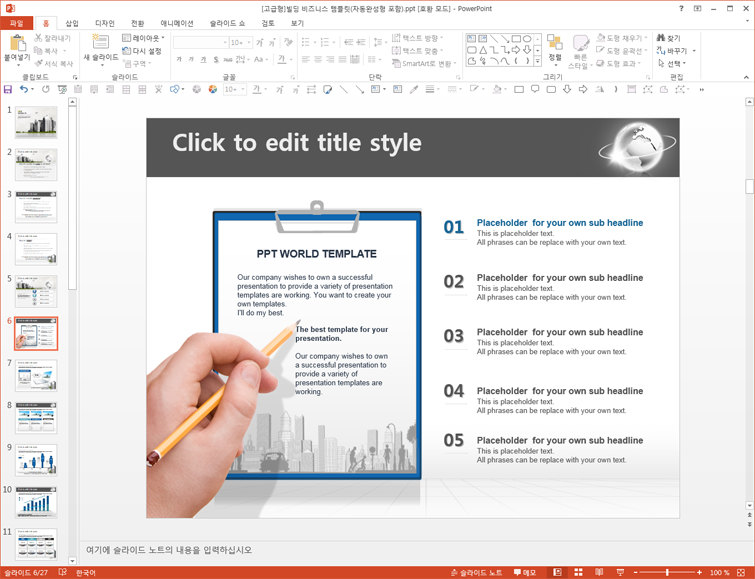This screenshot has height=579, width=755.
Task: Open the Select (선택) dropdown in editing group
Action: coord(671,63)
